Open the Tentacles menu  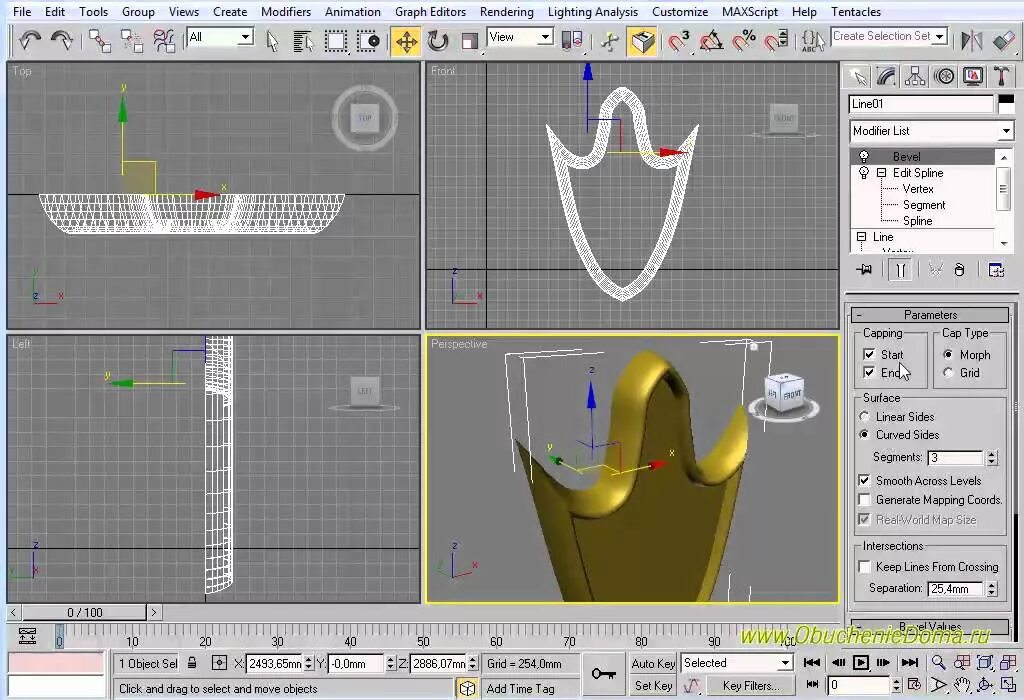pyautogui.click(x=856, y=12)
